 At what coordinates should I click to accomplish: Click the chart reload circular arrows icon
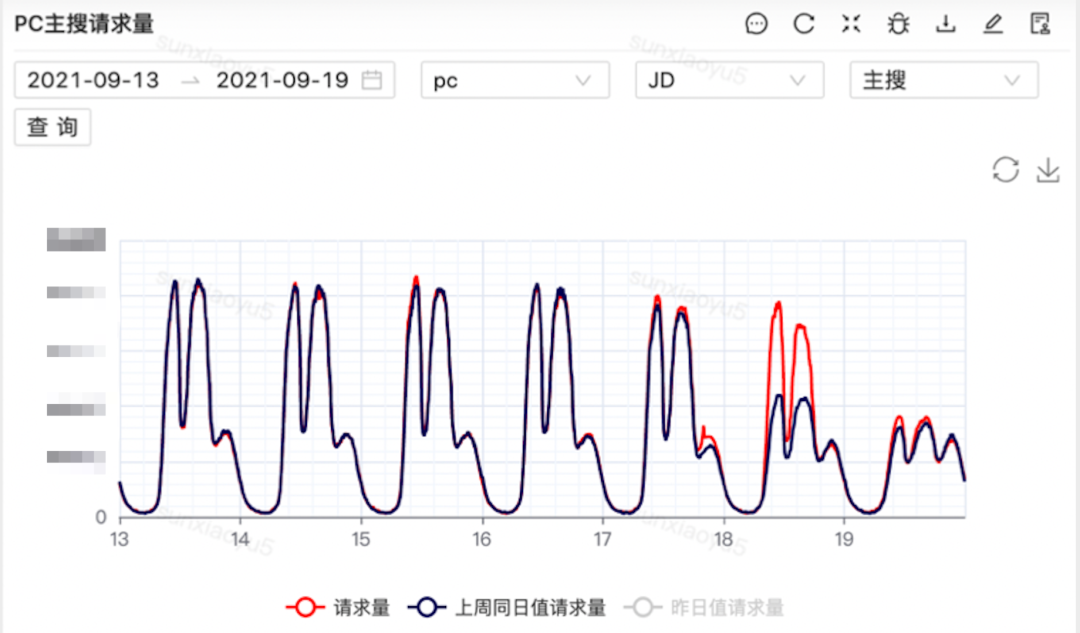point(1006,169)
